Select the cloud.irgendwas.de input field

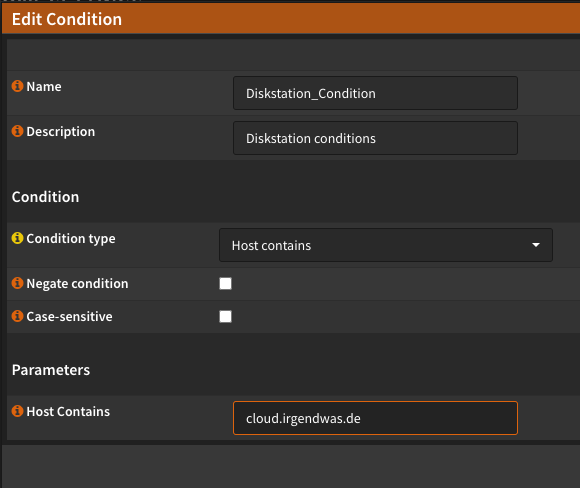click(375, 418)
